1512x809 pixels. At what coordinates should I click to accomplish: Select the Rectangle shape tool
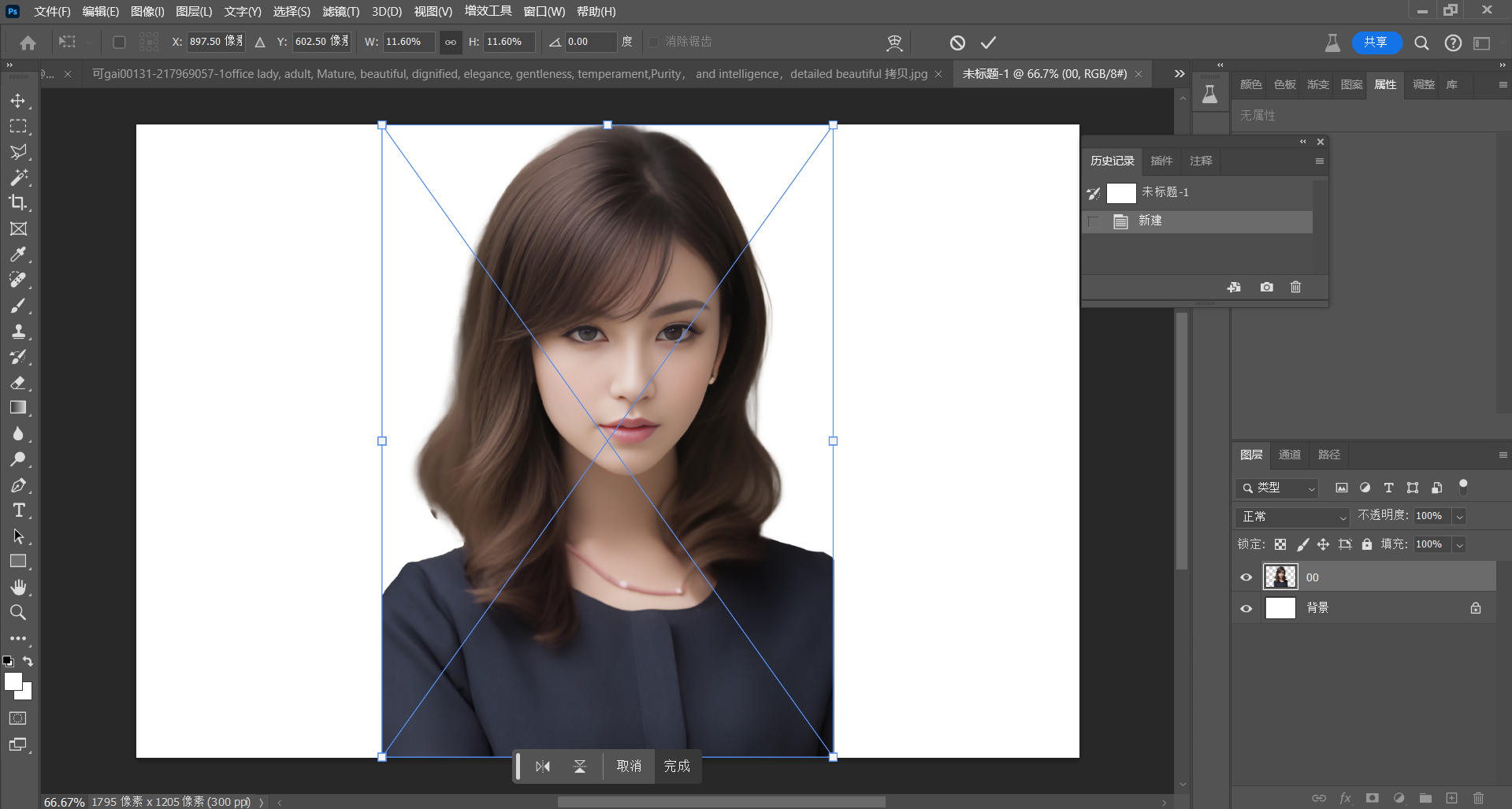point(18,562)
